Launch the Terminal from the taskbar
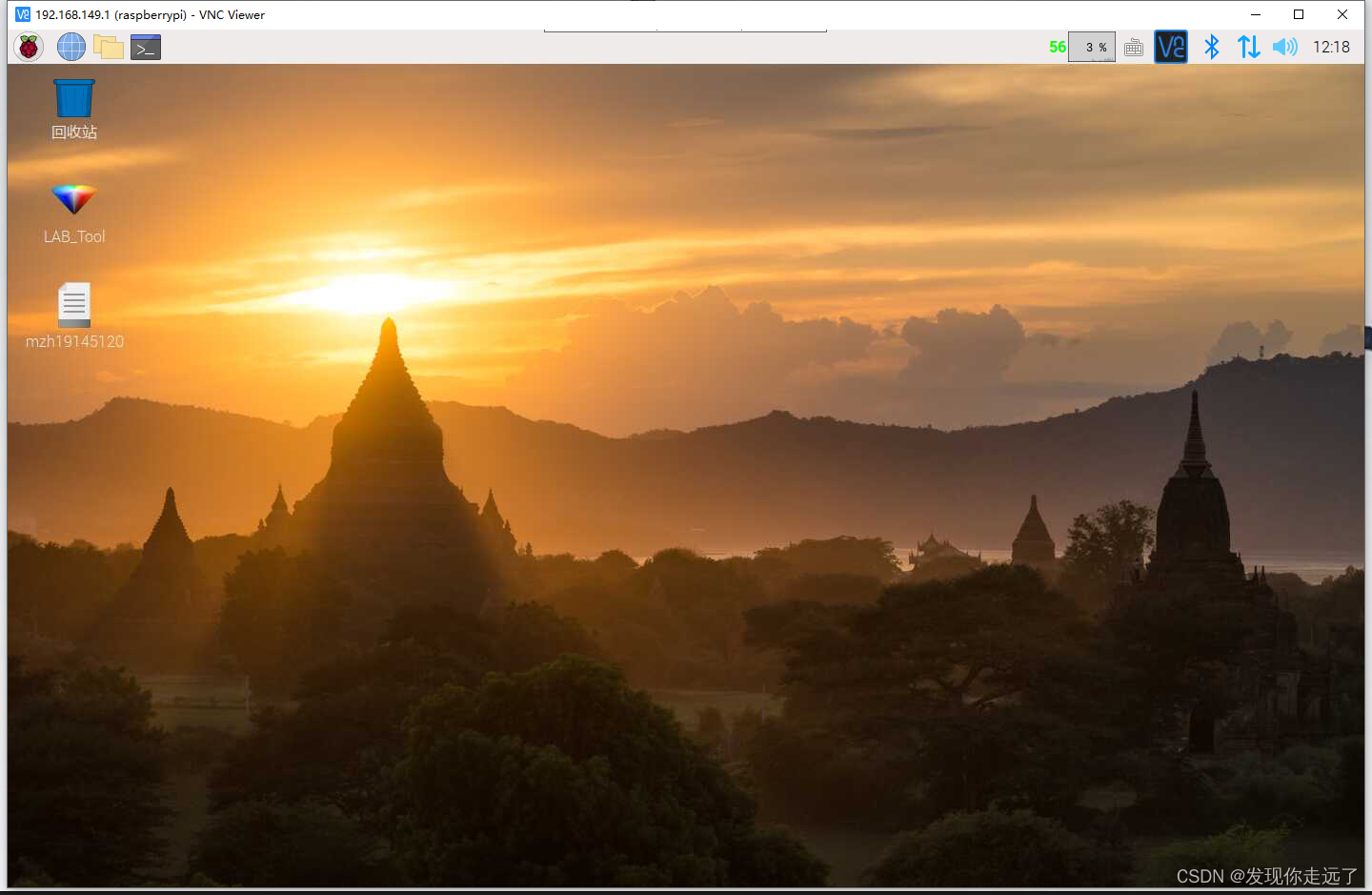 click(x=146, y=47)
